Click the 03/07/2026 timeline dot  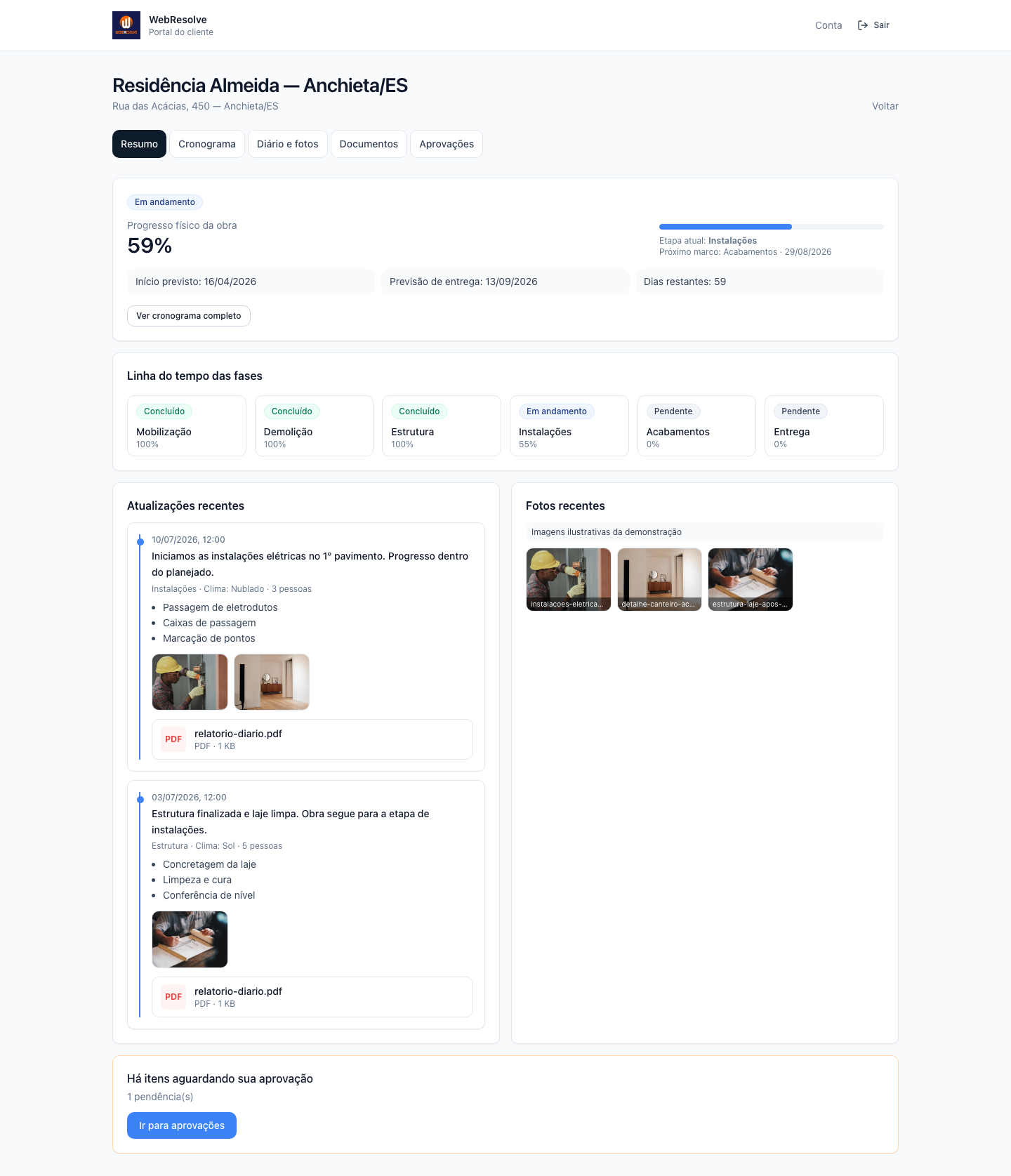(x=140, y=799)
